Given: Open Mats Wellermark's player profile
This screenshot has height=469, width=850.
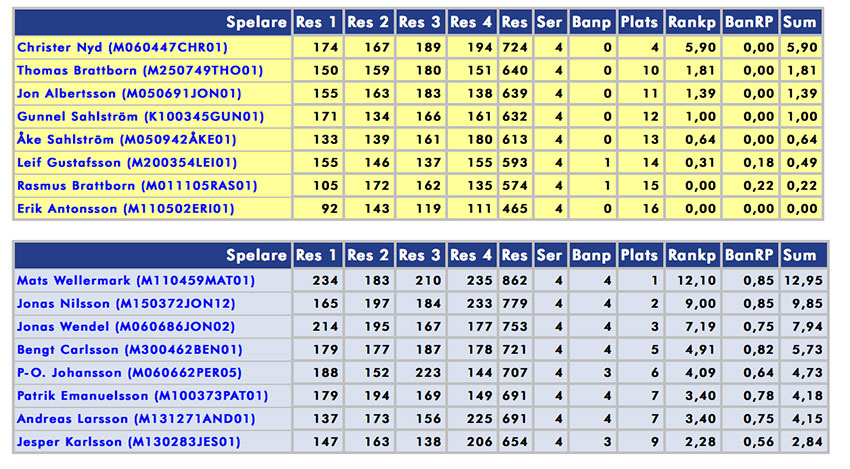Looking at the screenshot, I should (134, 280).
